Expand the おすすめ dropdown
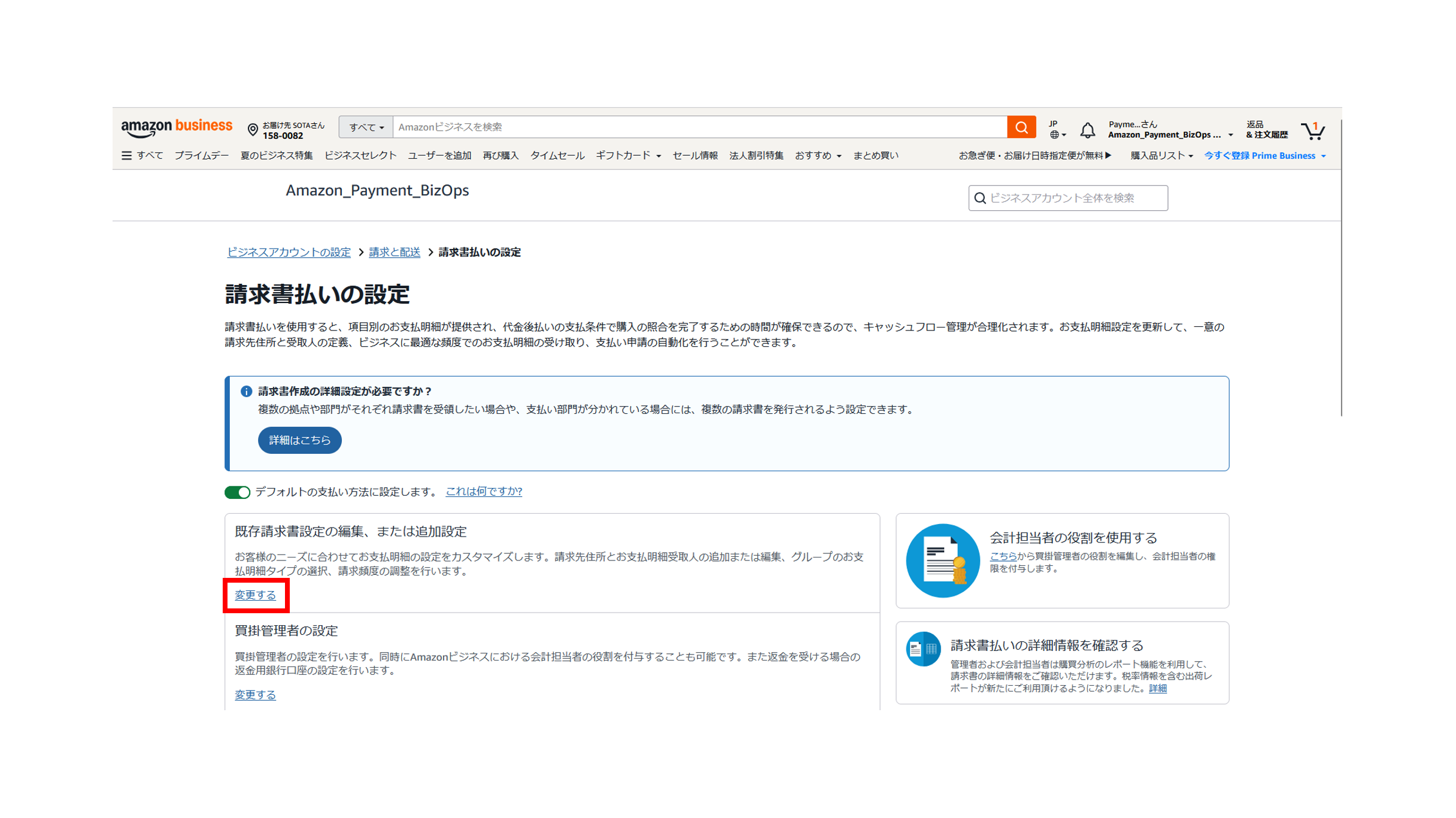This screenshot has width=1456, height=818. [818, 156]
